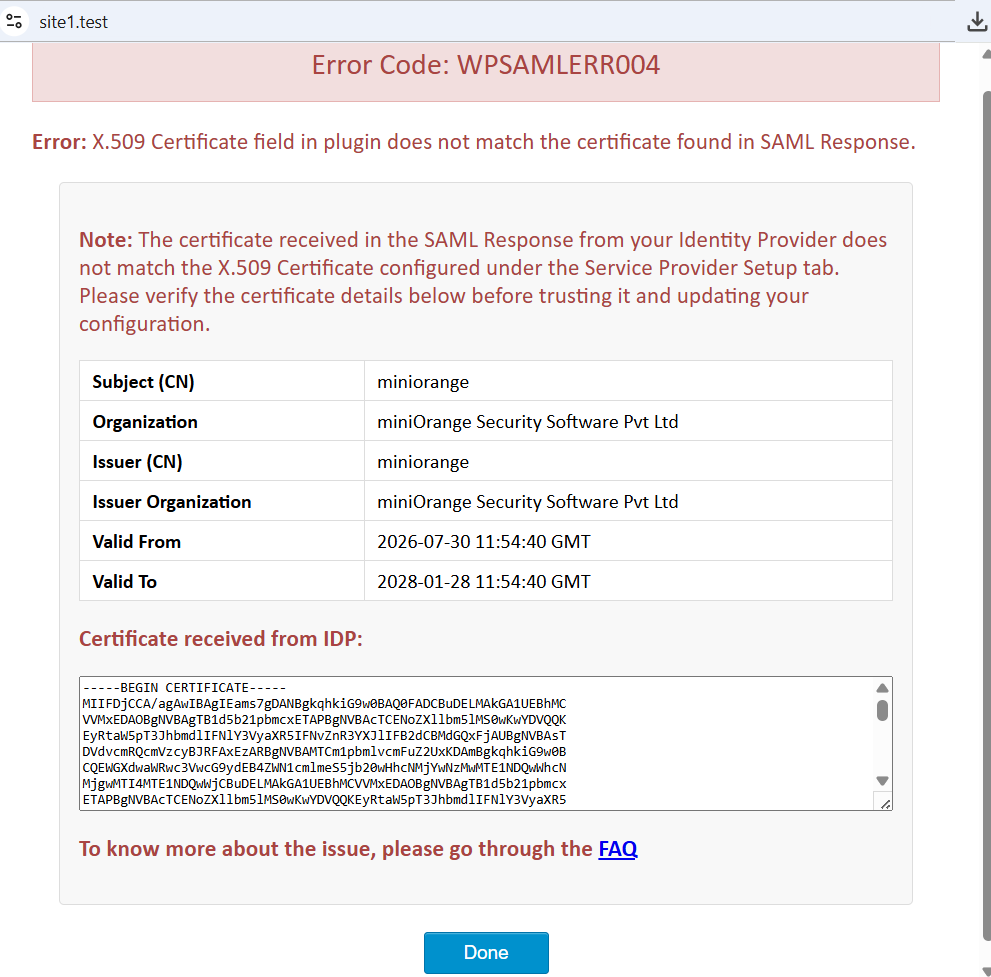Click the date 2026-07-30 11:54:40 GMT
Viewport: 991px width, 977px height.
483,542
